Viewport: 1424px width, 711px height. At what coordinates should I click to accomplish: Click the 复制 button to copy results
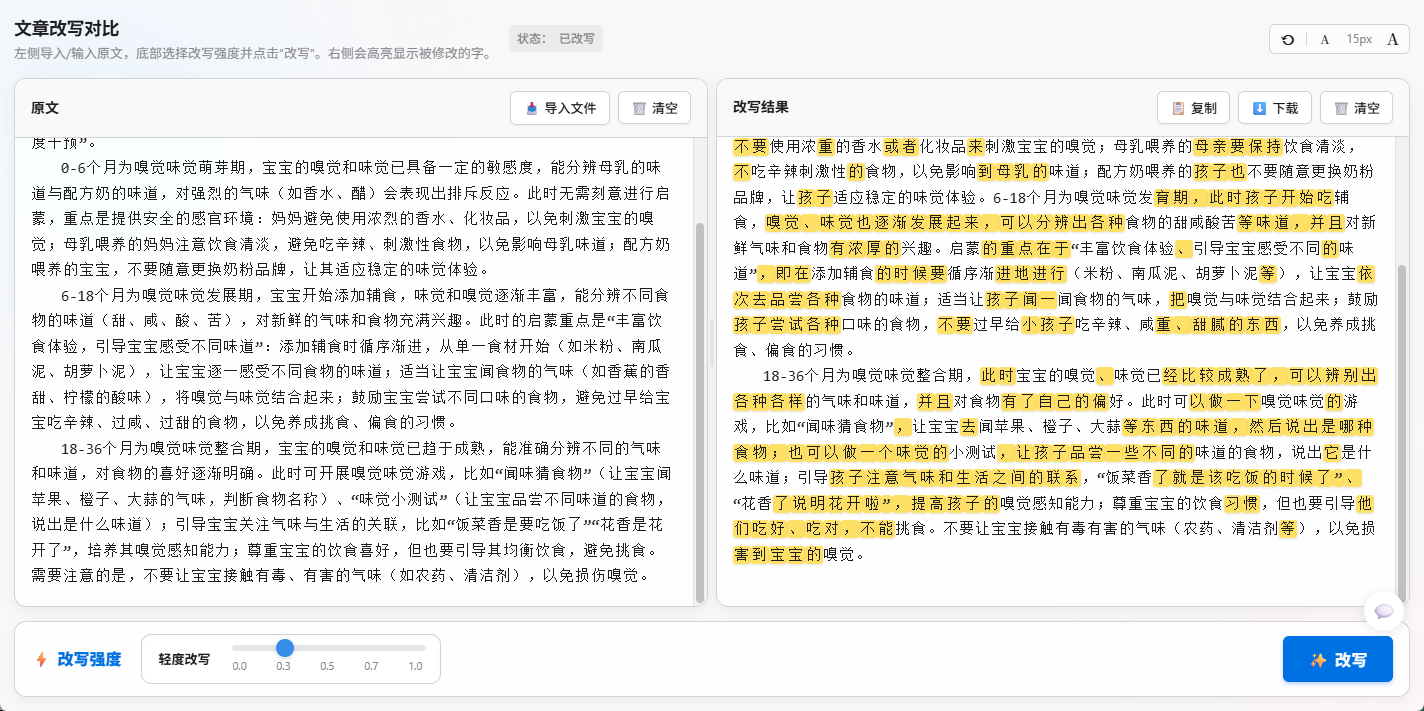(1194, 108)
